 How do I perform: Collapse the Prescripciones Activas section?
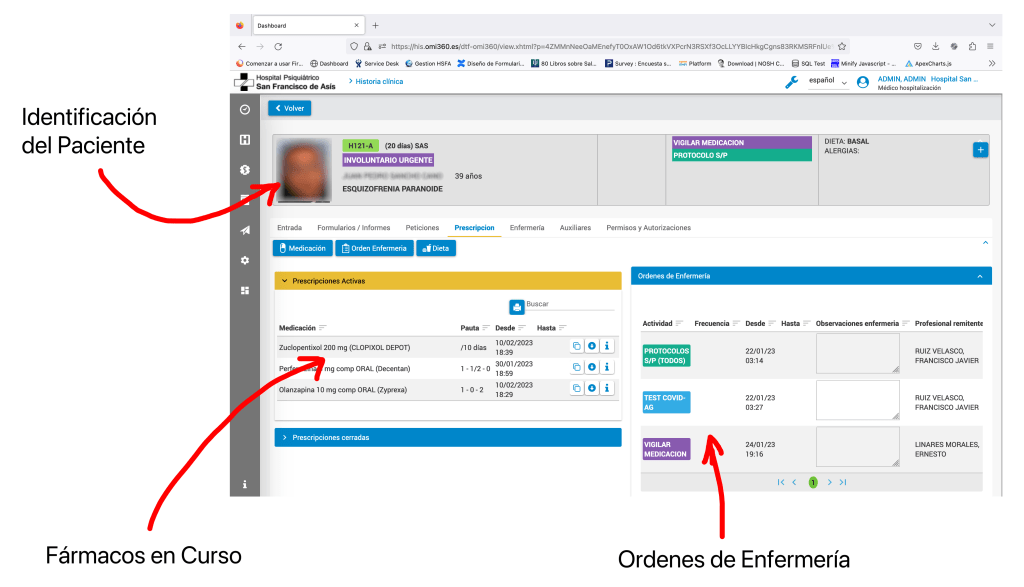(x=284, y=281)
